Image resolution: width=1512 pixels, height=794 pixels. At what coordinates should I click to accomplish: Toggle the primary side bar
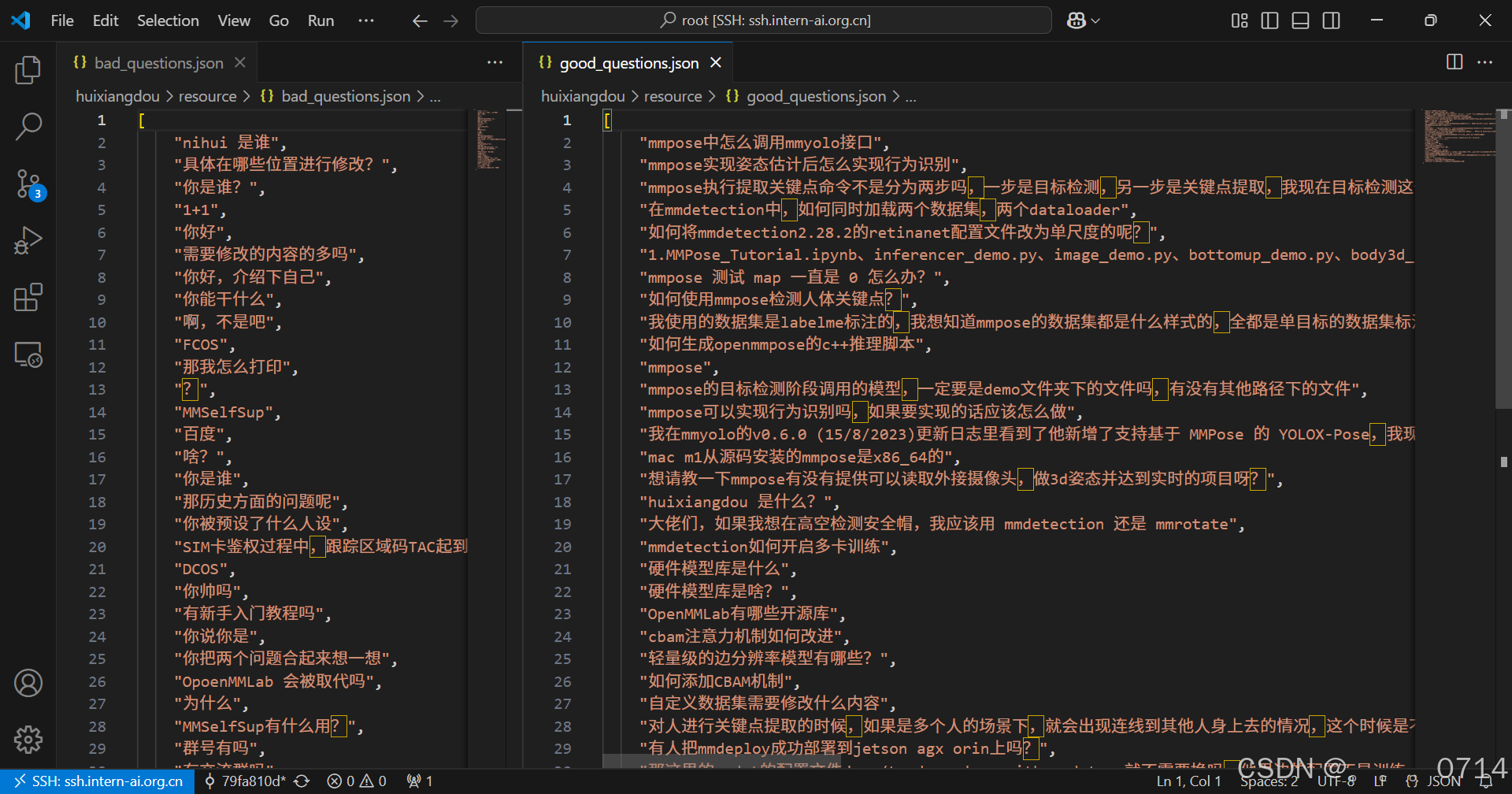[1269, 21]
